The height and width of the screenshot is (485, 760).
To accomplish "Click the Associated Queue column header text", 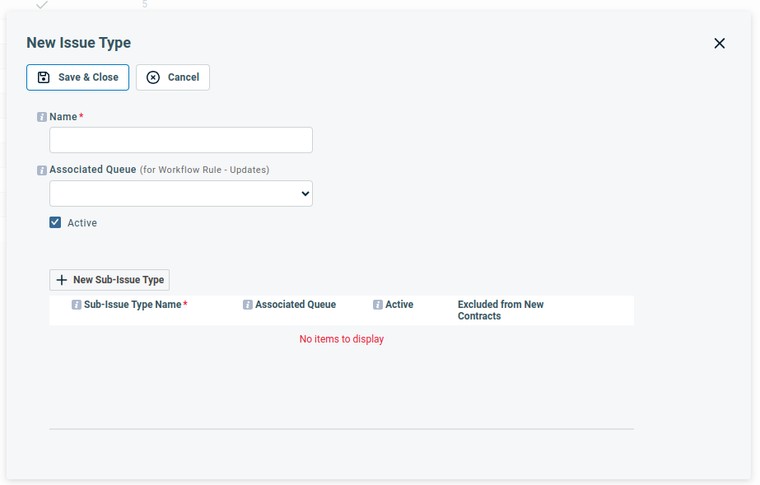I will pyautogui.click(x=295, y=305).
